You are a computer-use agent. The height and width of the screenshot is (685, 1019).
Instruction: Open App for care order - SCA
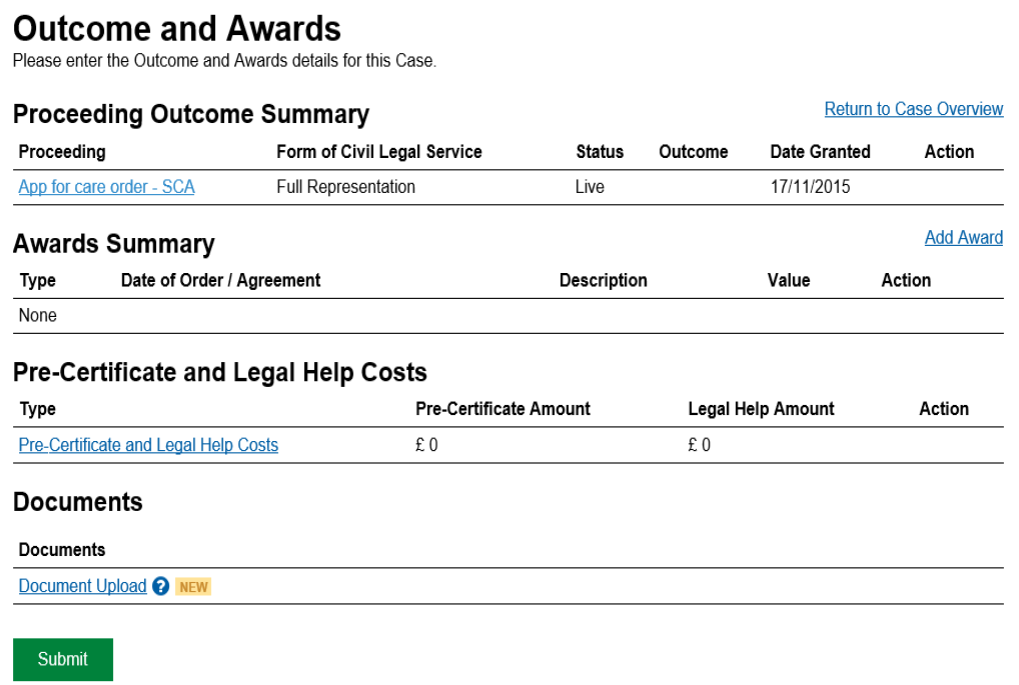tap(106, 187)
